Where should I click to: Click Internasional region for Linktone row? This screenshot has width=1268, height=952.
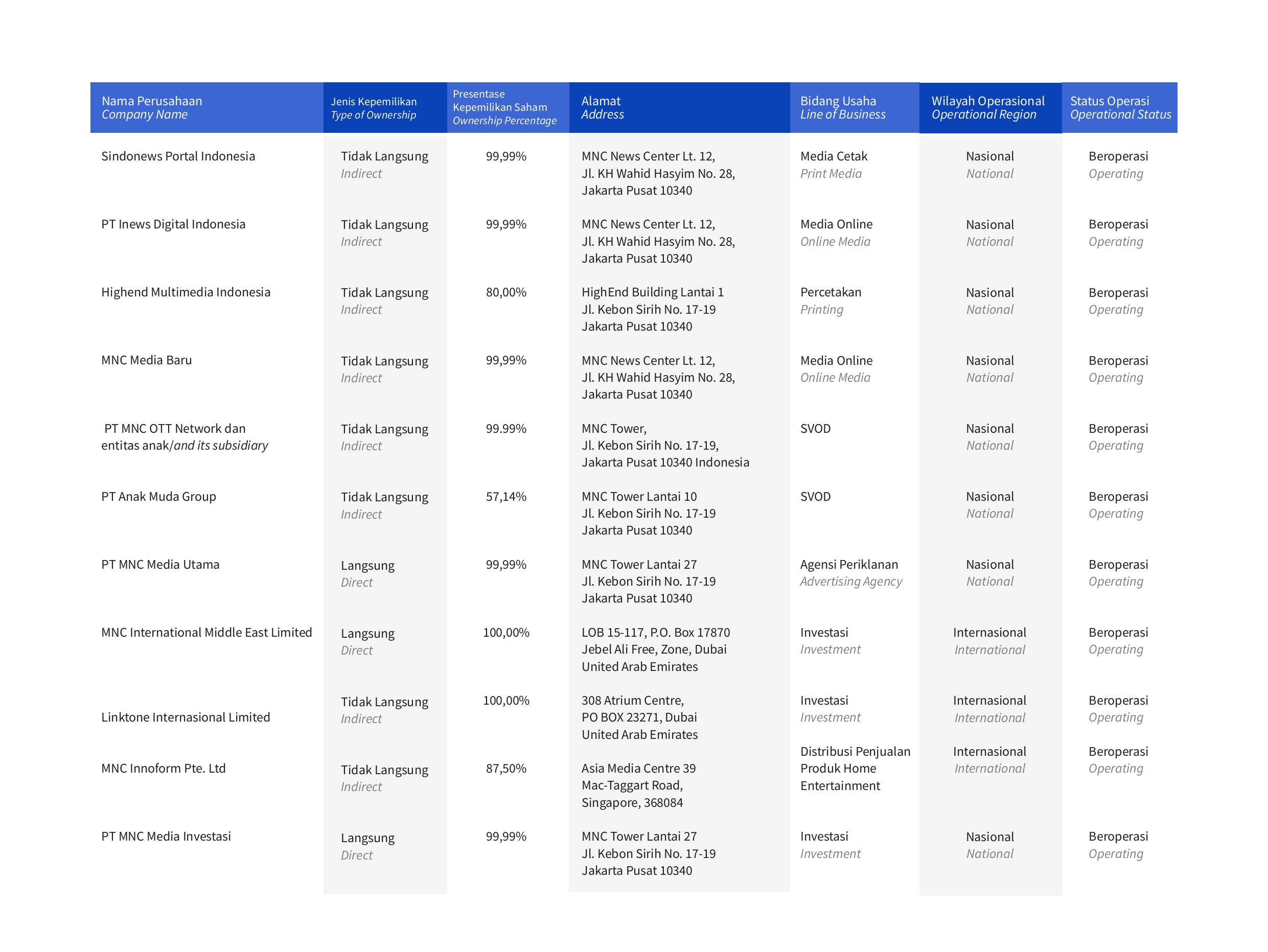(990, 701)
